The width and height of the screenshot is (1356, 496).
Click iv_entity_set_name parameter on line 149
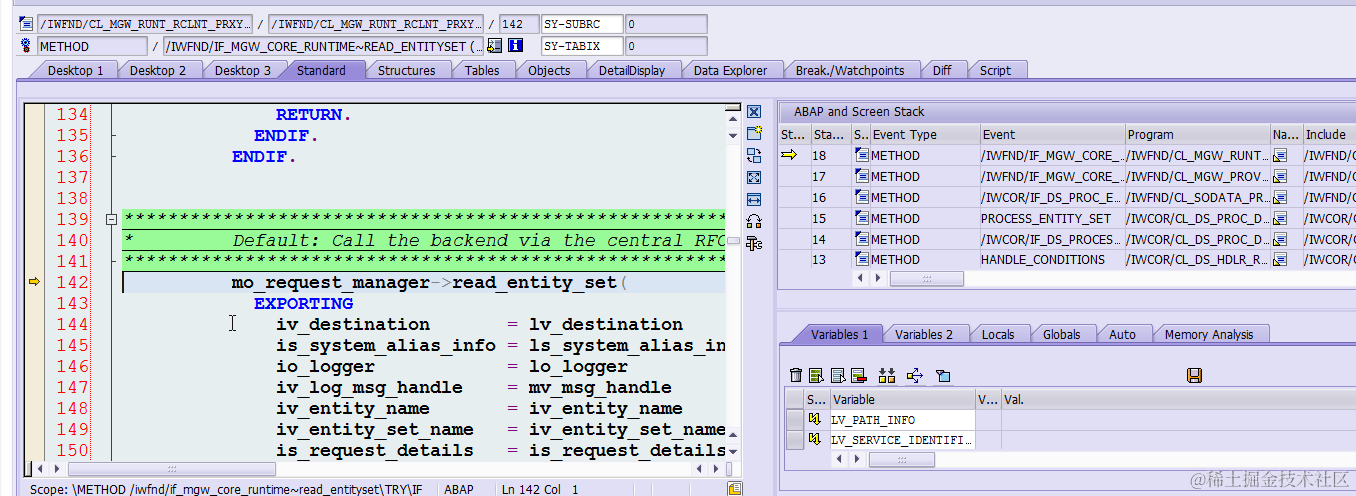click(x=375, y=429)
